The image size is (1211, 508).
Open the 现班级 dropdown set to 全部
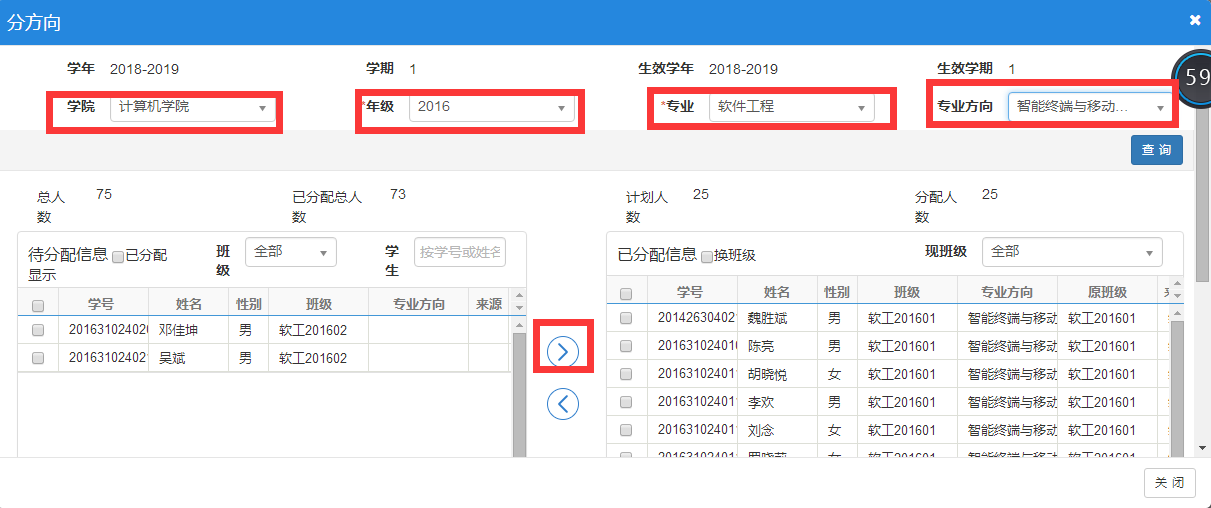click(1071, 252)
